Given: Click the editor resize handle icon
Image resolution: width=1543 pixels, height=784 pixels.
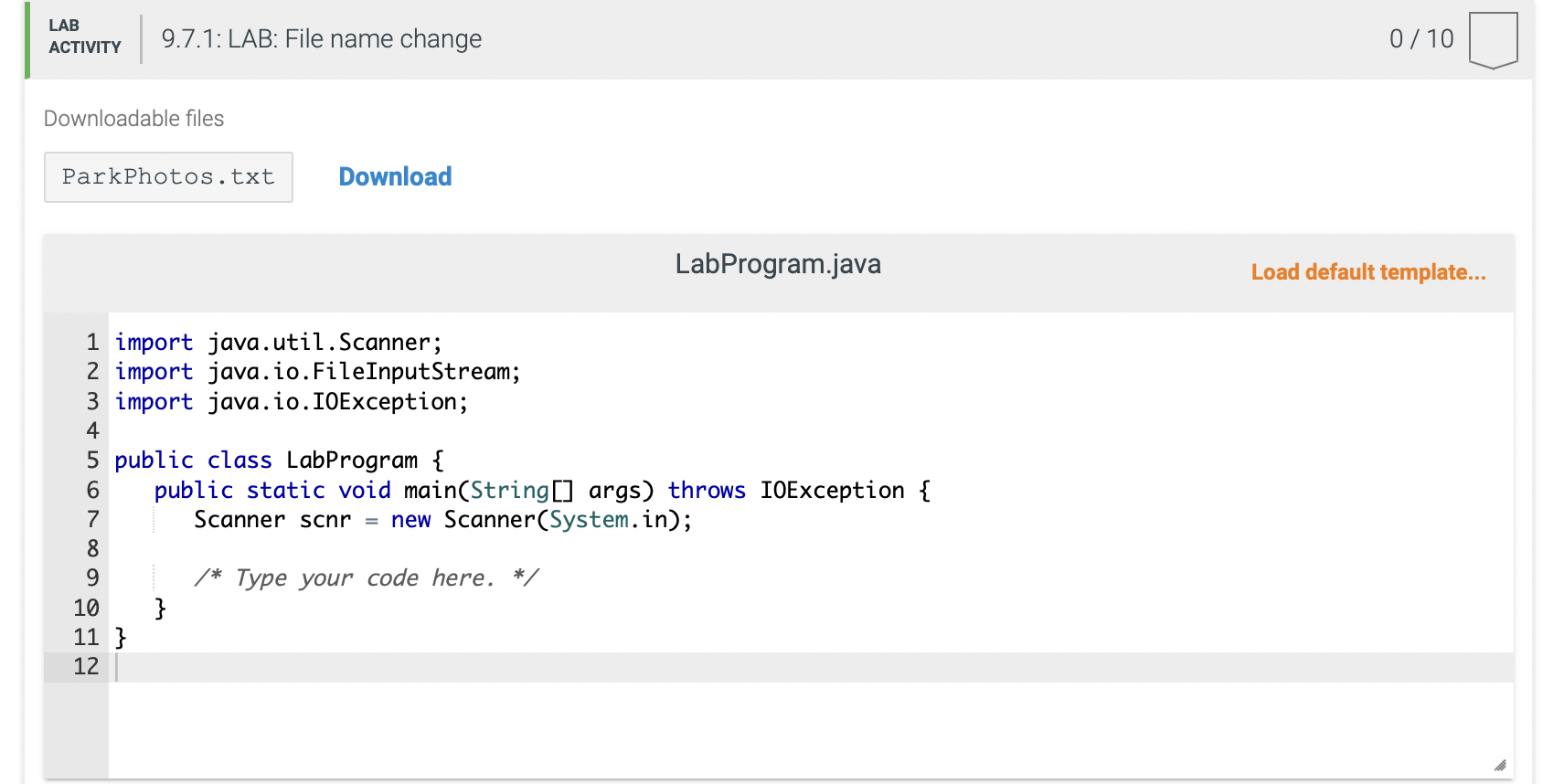Looking at the screenshot, I should click(1500, 765).
